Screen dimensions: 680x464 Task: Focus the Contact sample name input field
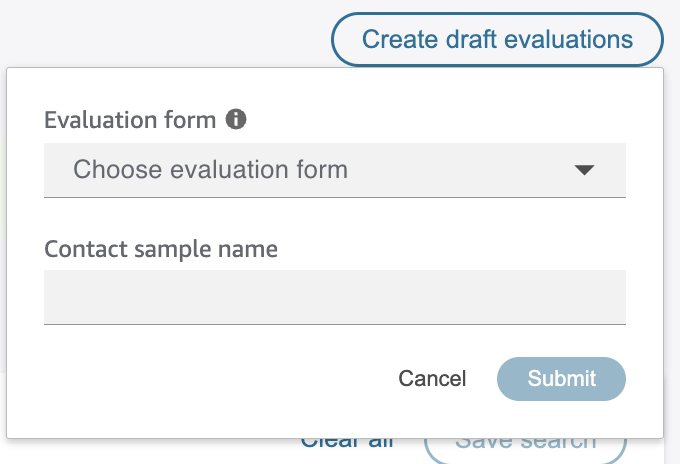334,297
